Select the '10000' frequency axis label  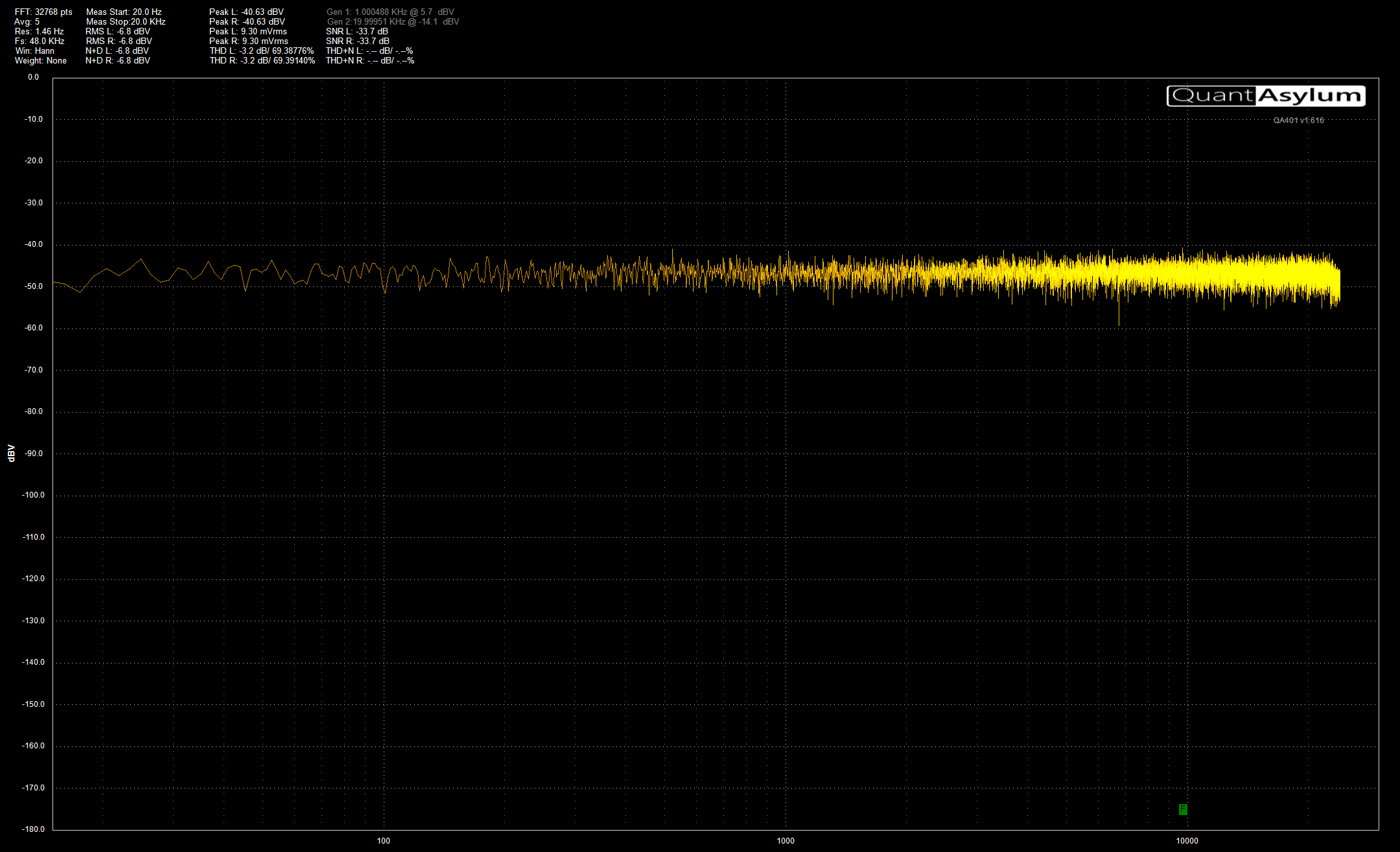1187,841
